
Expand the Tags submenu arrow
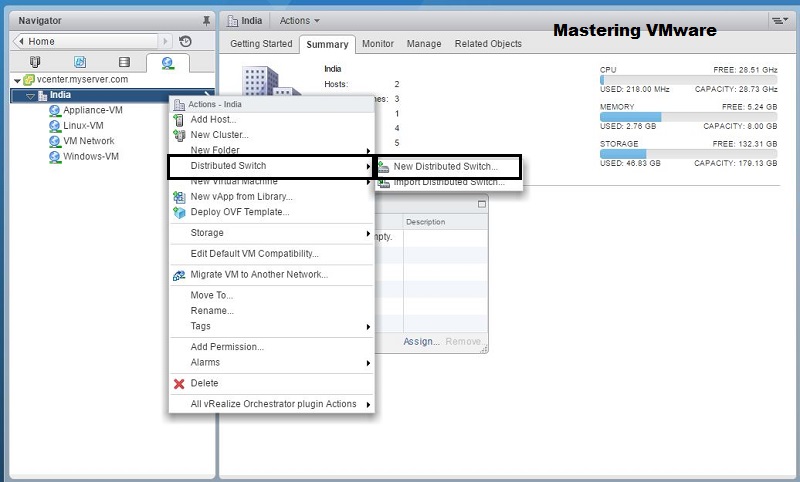pos(368,327)
